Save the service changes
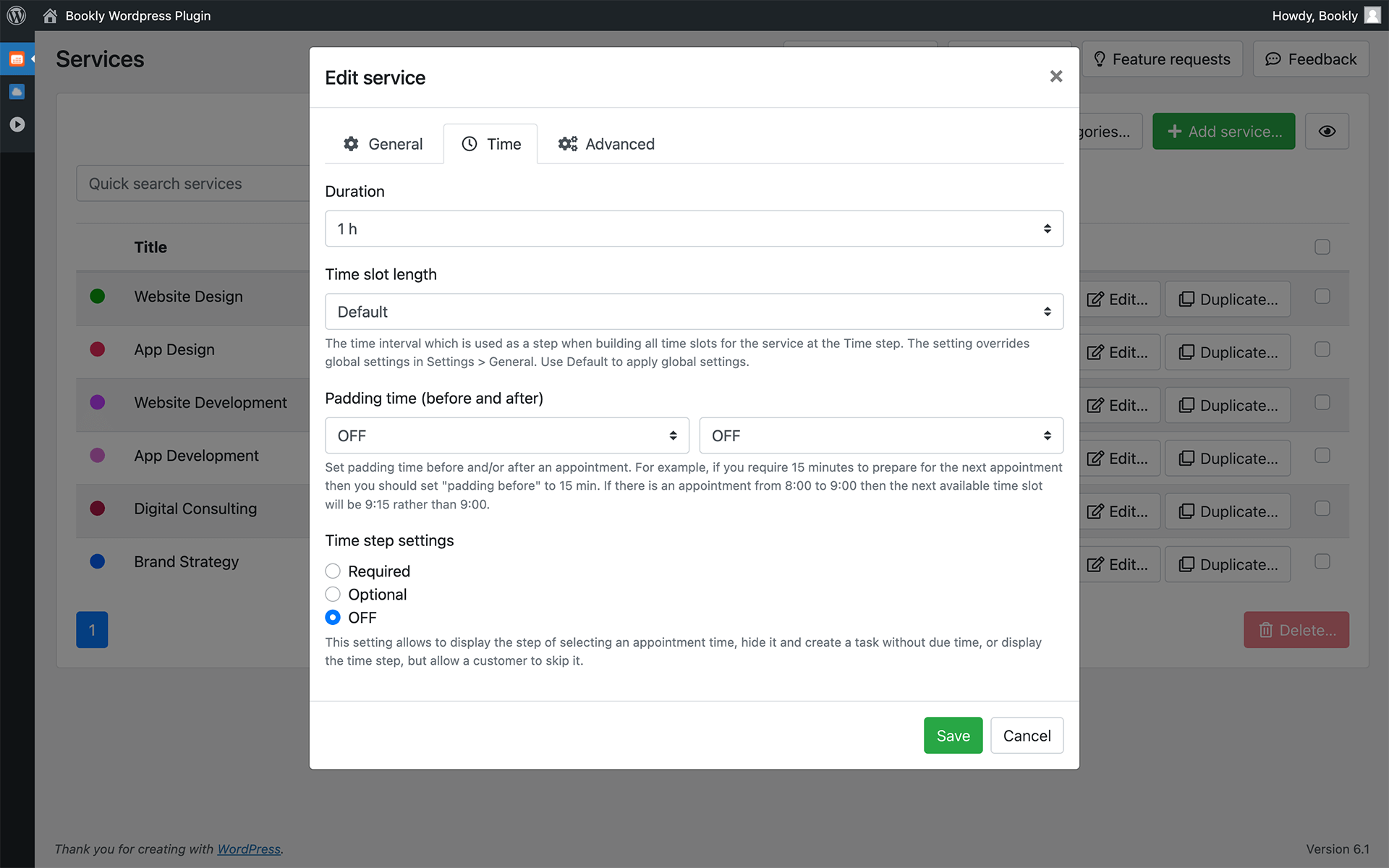The image size is (1389, 868). (952, 736)
